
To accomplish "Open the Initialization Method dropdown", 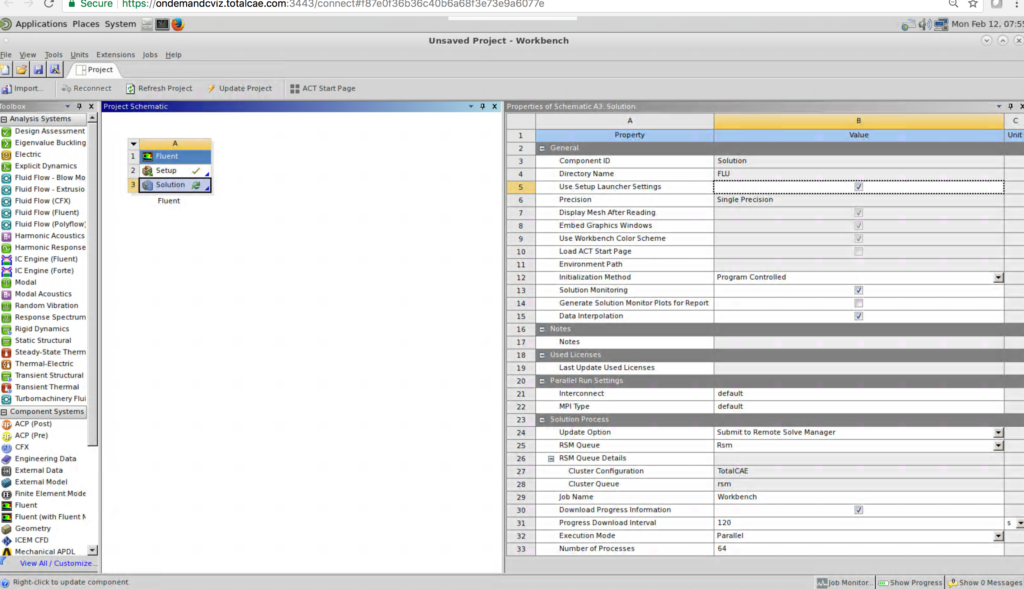I will (999, 277).
